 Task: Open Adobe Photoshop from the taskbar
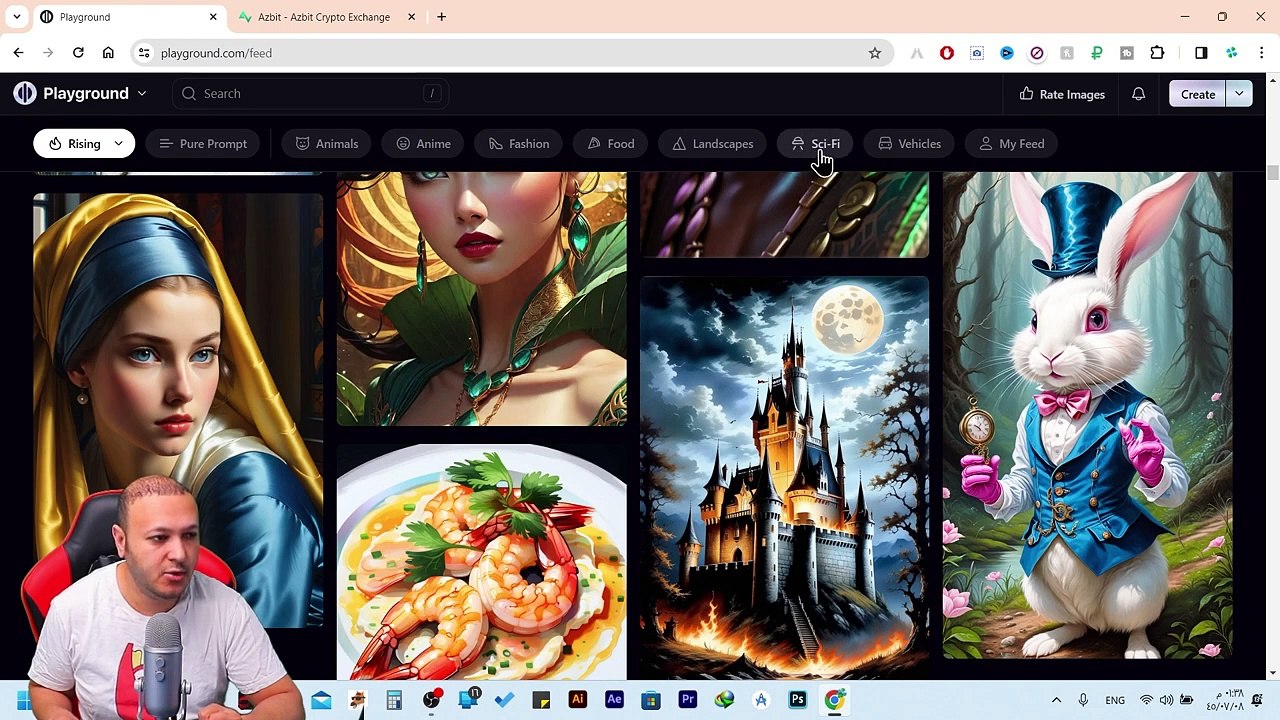pyautogui.click(x=798, y=700)
